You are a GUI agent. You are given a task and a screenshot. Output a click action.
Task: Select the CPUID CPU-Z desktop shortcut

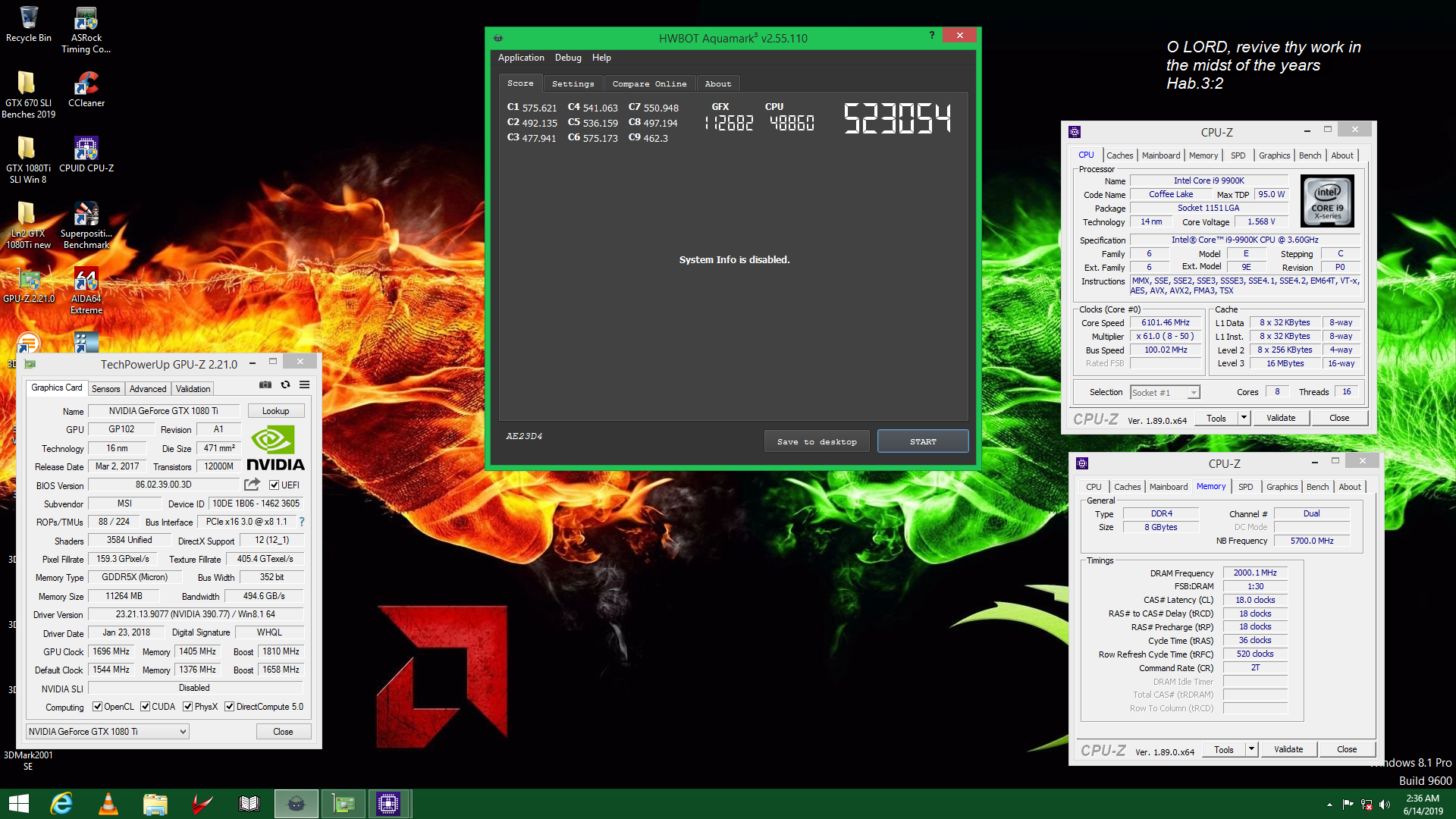[x=86, y=155]
